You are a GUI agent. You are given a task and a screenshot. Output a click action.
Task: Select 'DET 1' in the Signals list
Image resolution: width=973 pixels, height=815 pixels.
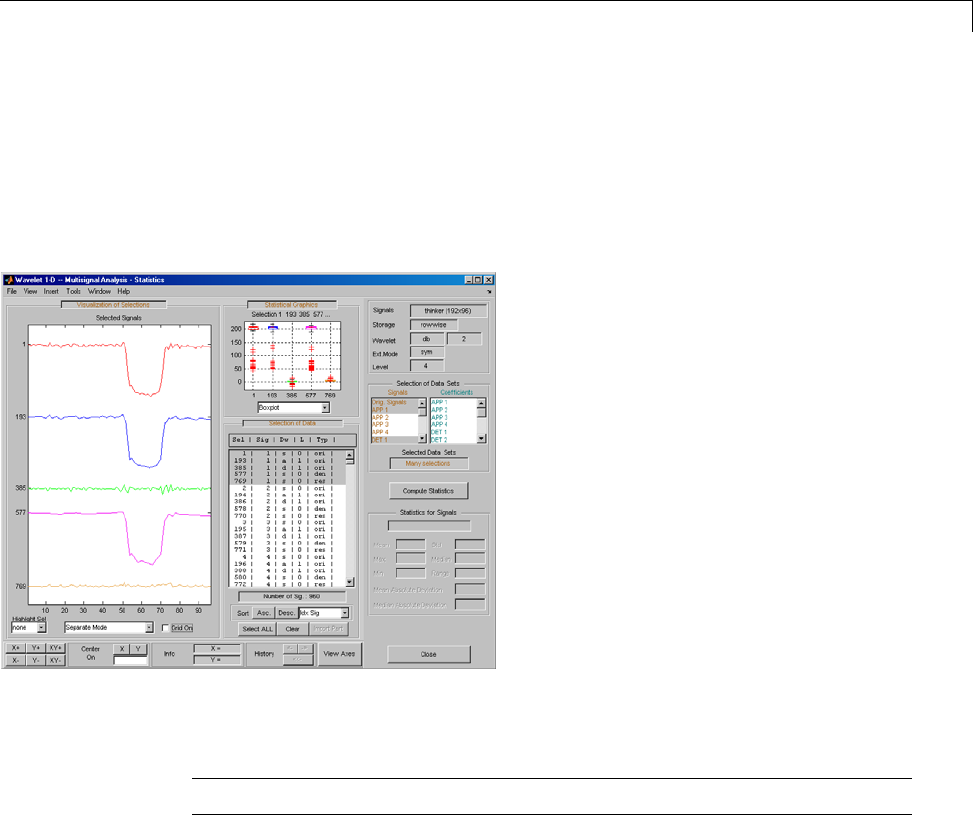395,439
